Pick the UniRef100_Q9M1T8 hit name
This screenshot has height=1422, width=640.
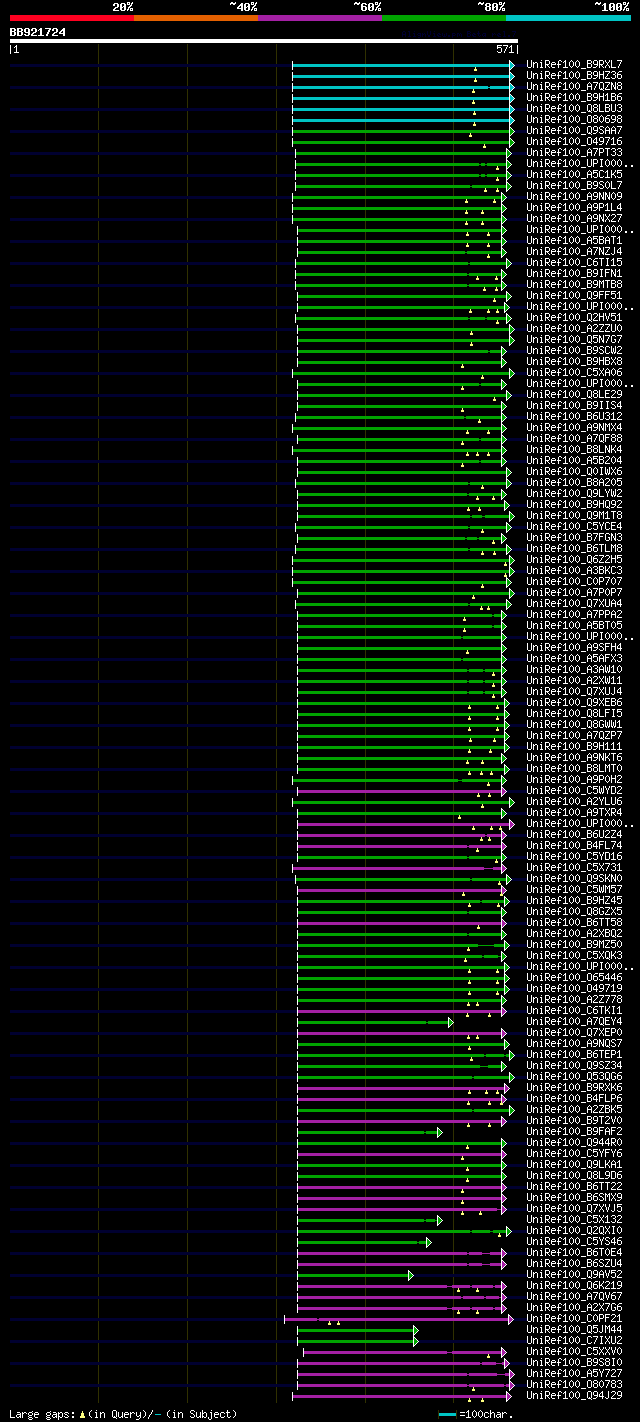coord(574,515)
